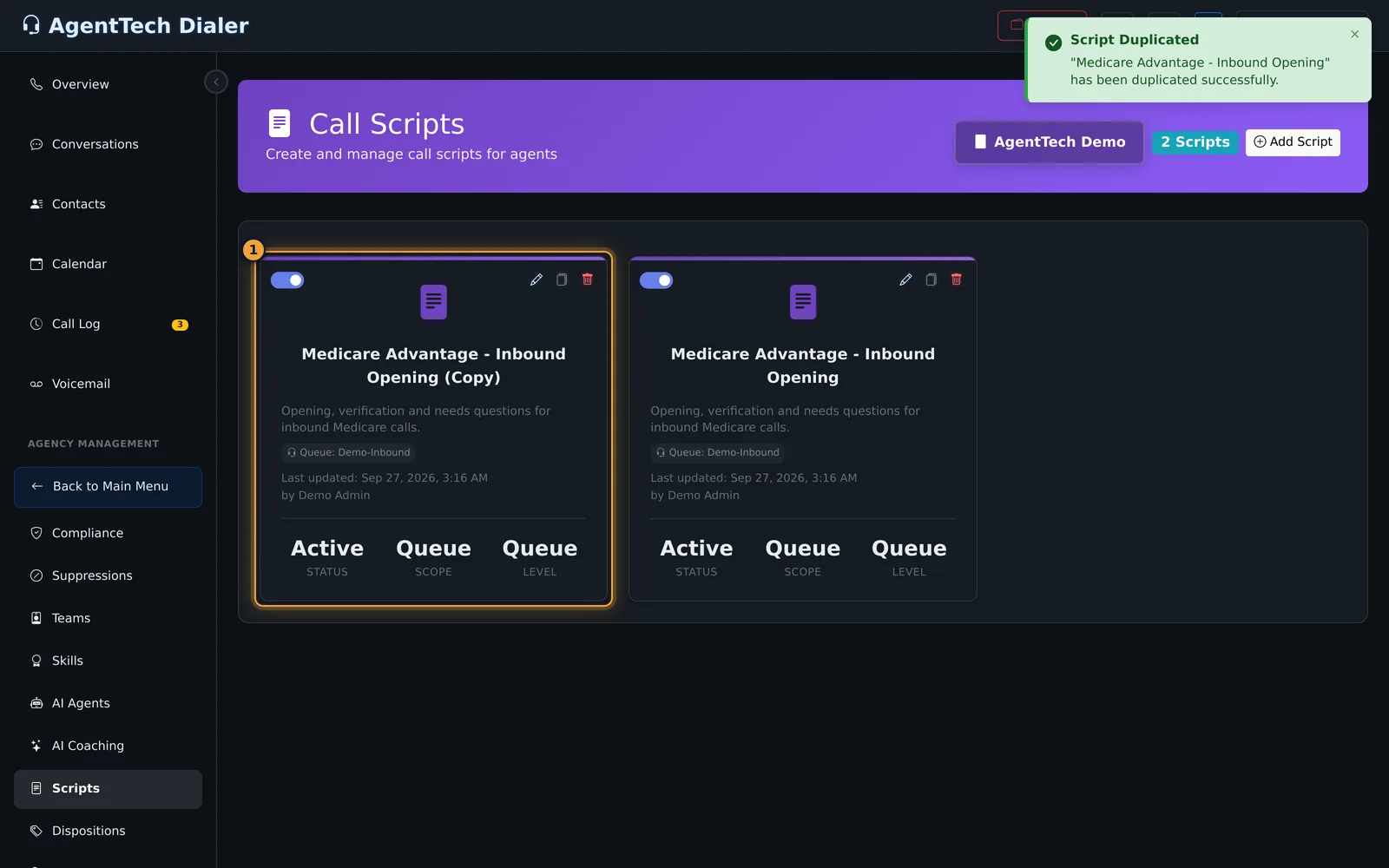1389x868 pixels.
Task: Click the Calendar icon in sidebar
Action: (x=36, y=264)
